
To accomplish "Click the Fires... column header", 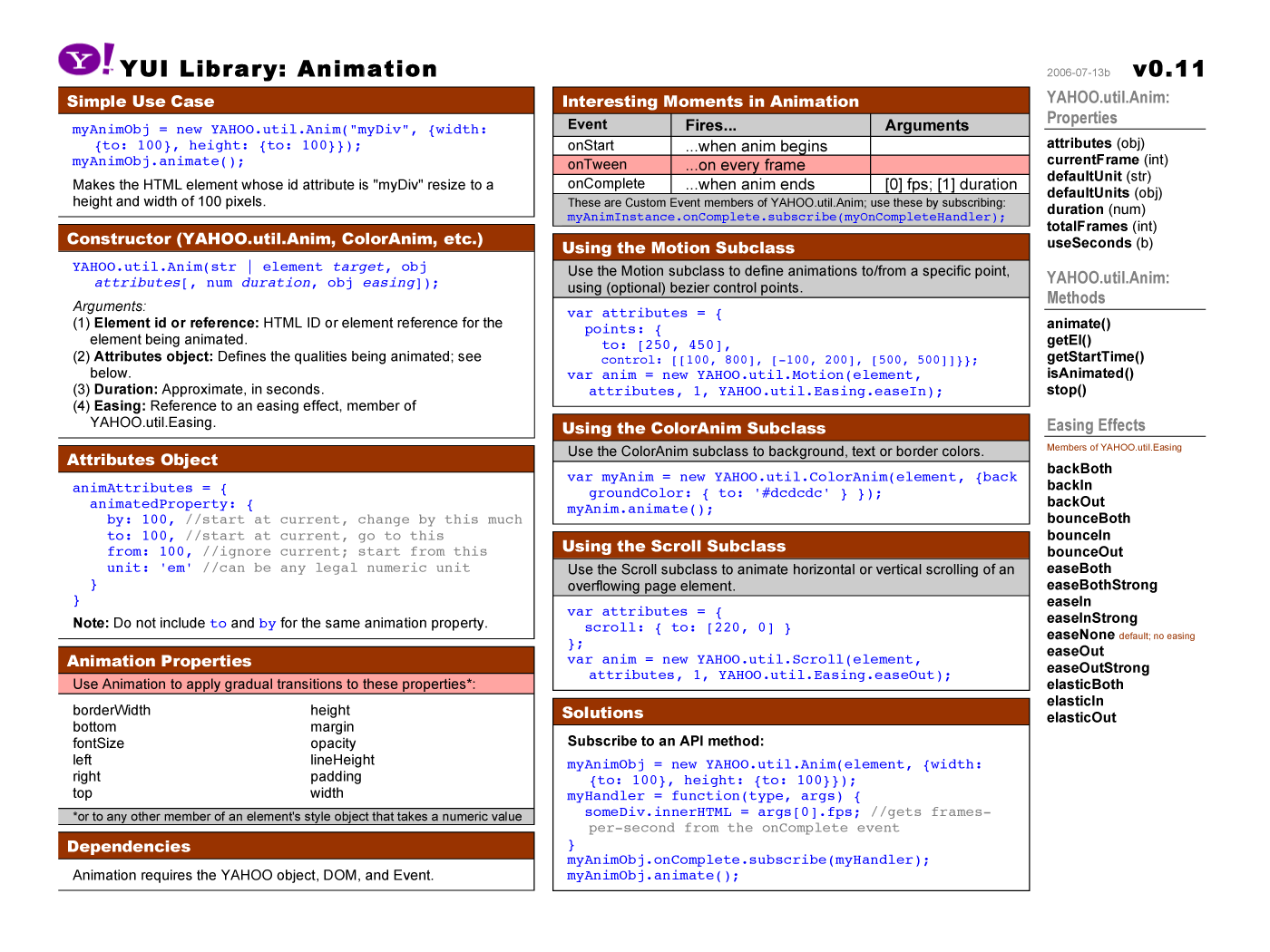I will (x=710, y=125).
